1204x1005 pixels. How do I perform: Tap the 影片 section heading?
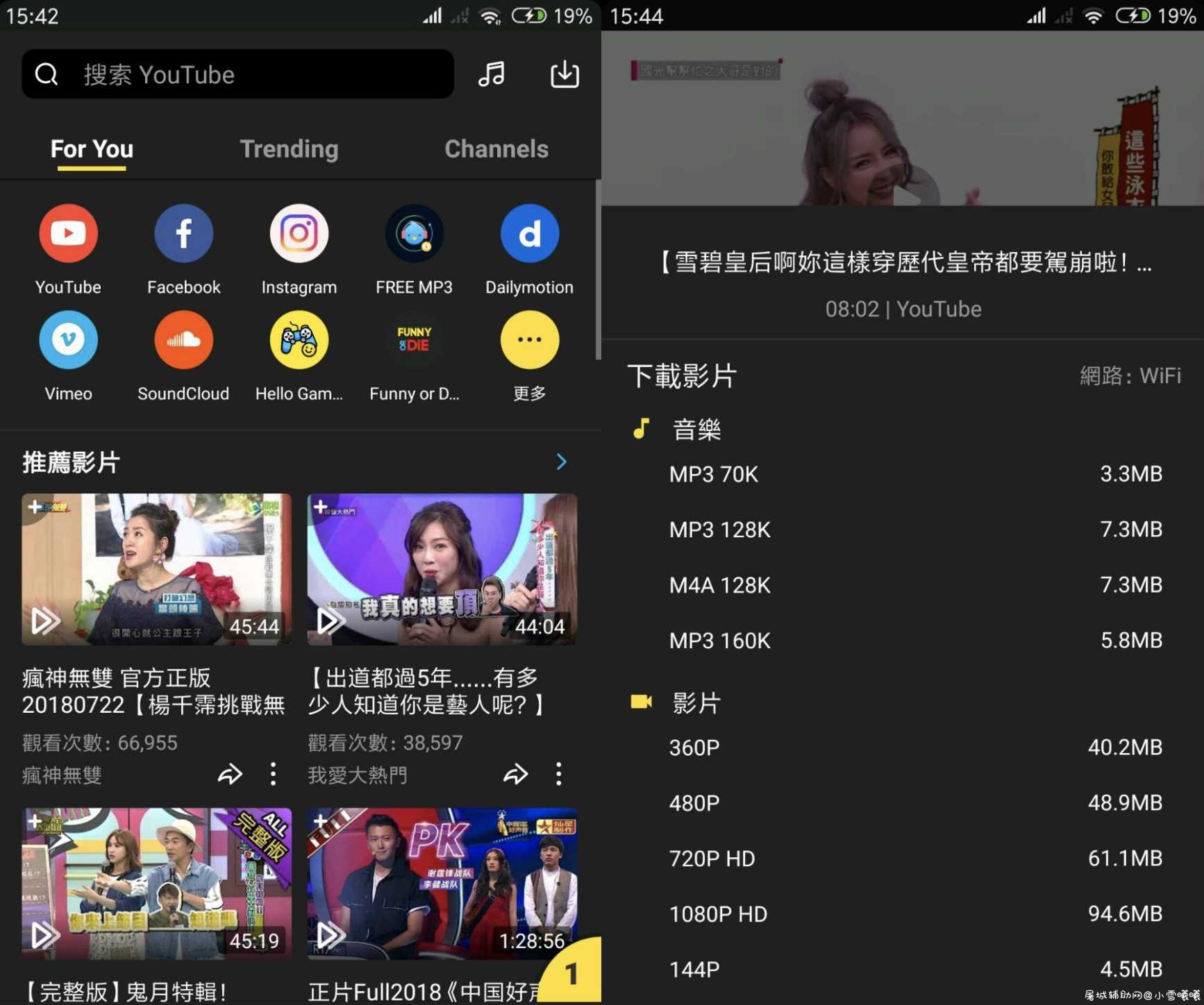pyautogui.click(x=696, y=703)
